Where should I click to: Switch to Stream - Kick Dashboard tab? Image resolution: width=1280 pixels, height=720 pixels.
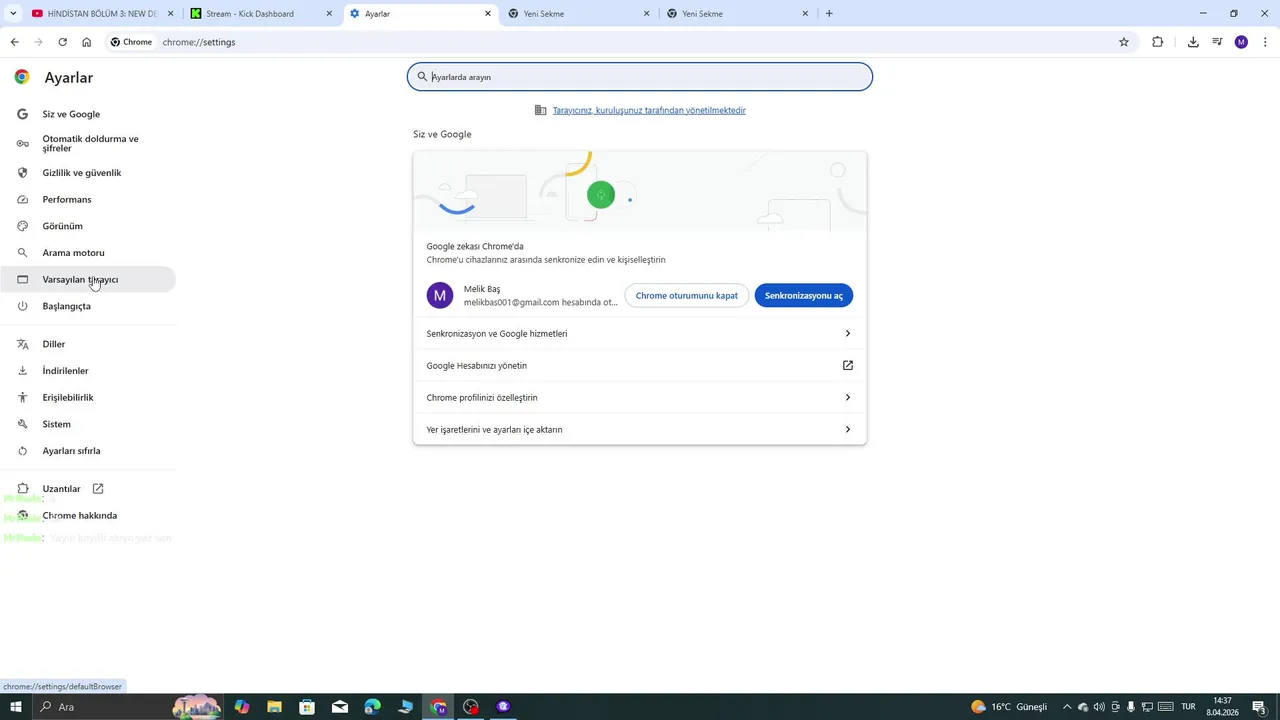click(x=260, y=14)
